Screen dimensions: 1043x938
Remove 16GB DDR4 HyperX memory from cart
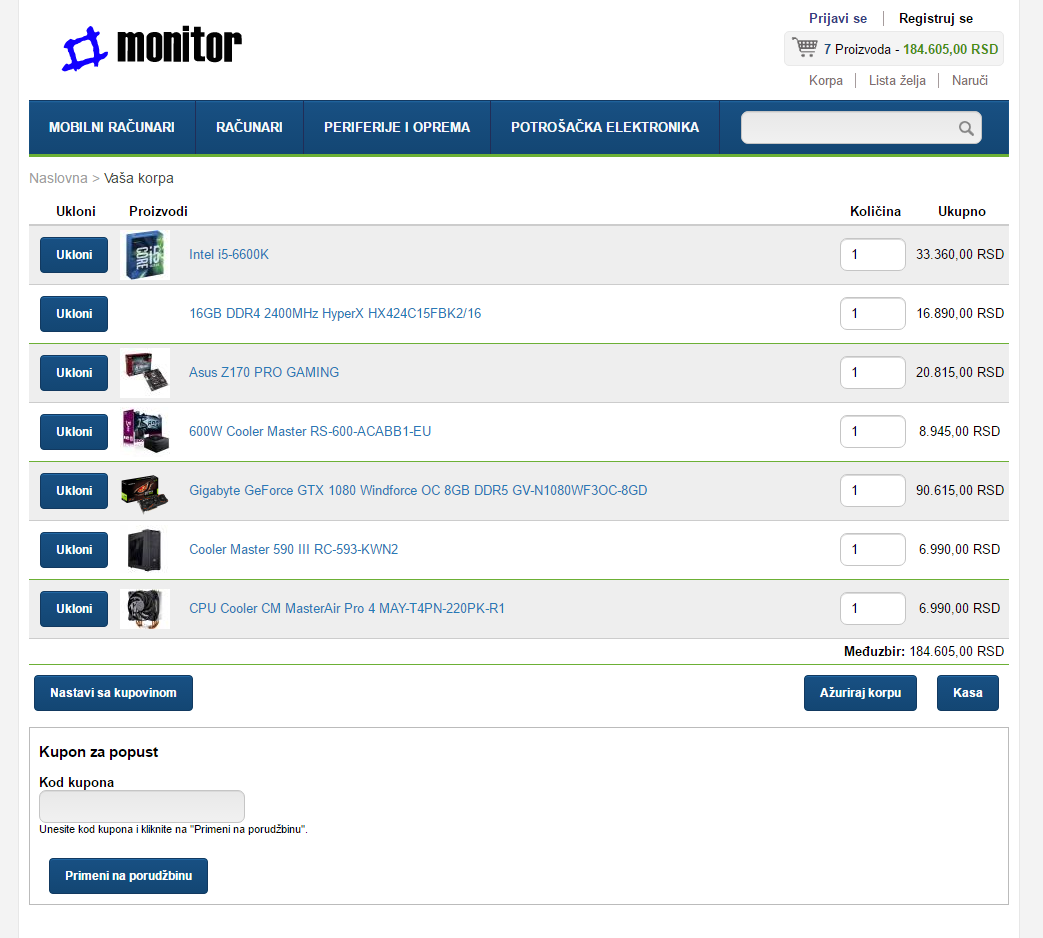click(74, 314)
